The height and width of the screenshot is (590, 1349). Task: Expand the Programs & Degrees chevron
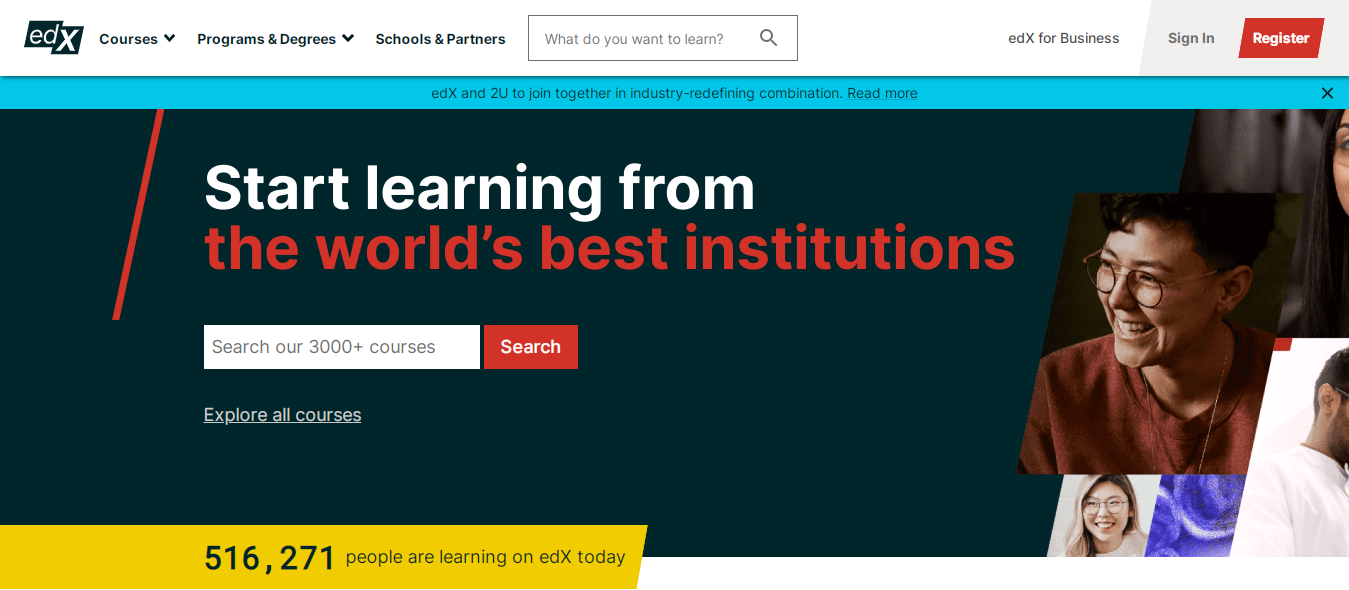348,38
